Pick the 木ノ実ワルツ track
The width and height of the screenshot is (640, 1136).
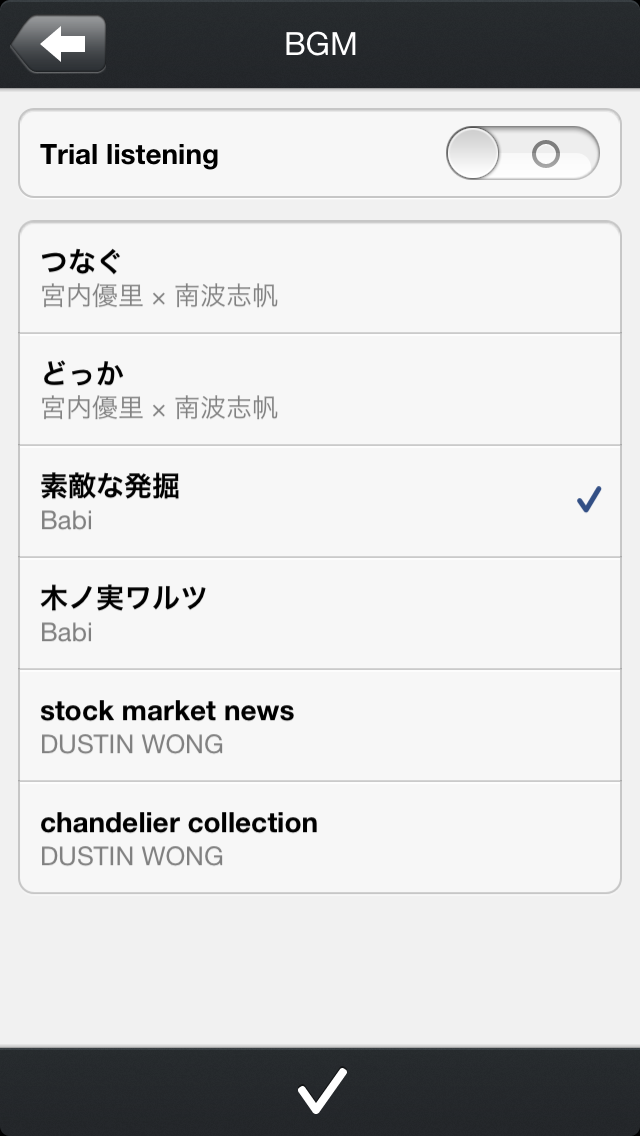[124, 599]
